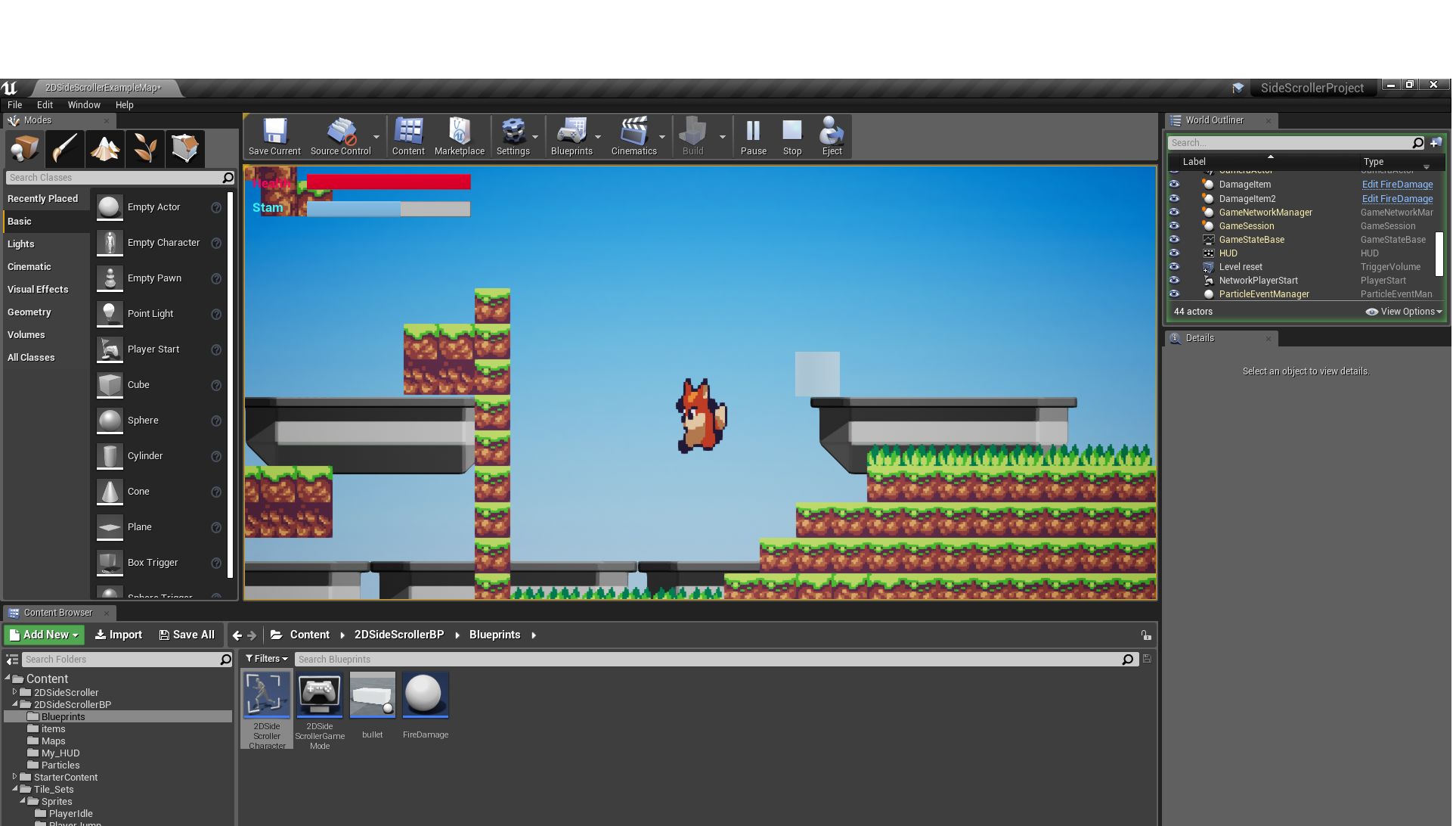
Task: Click the Search Blueprints input field
Action: coord(707,660)
